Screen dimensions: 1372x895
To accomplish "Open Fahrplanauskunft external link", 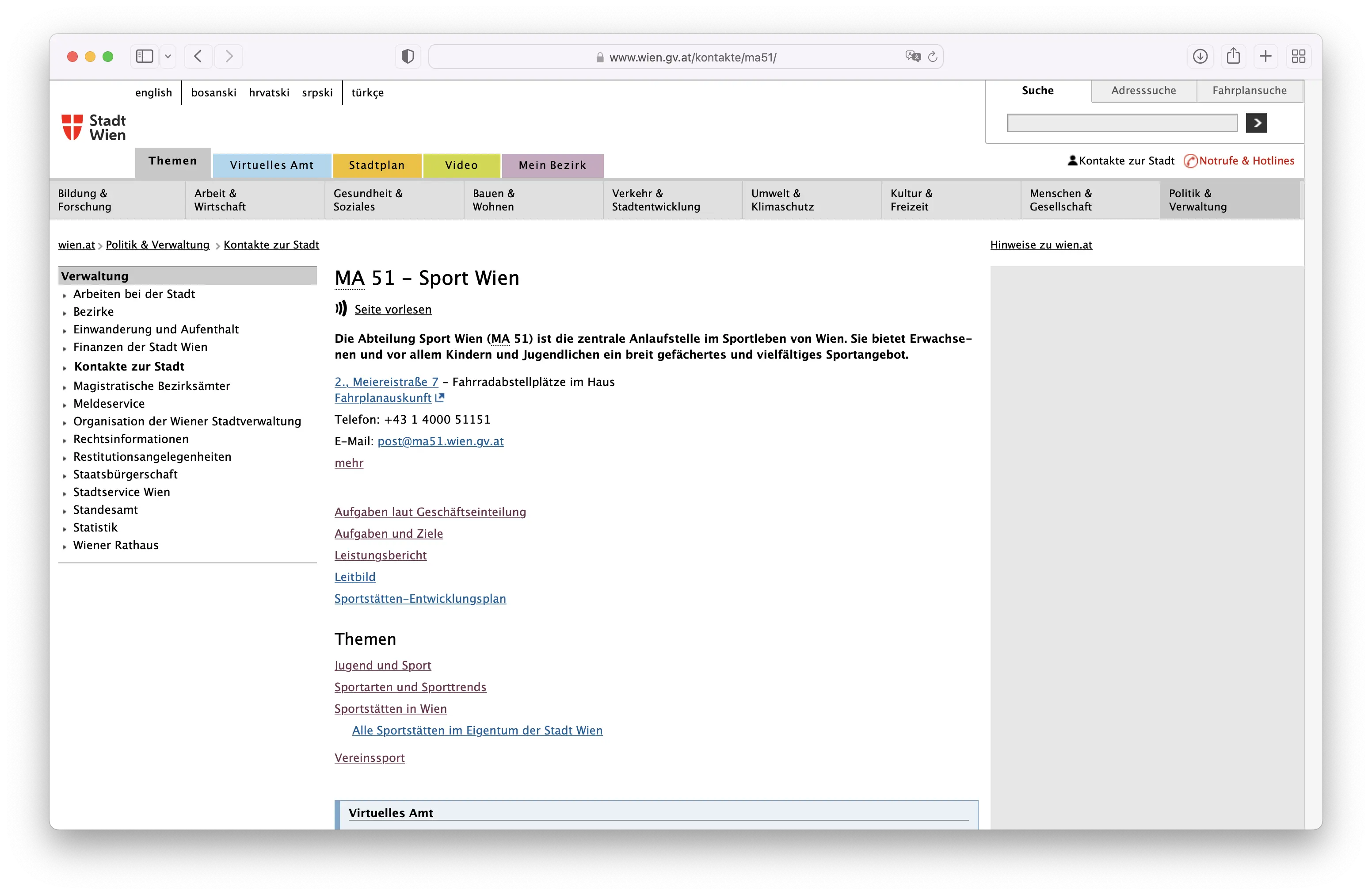I will pyautogui.click(x=389, y=398).
